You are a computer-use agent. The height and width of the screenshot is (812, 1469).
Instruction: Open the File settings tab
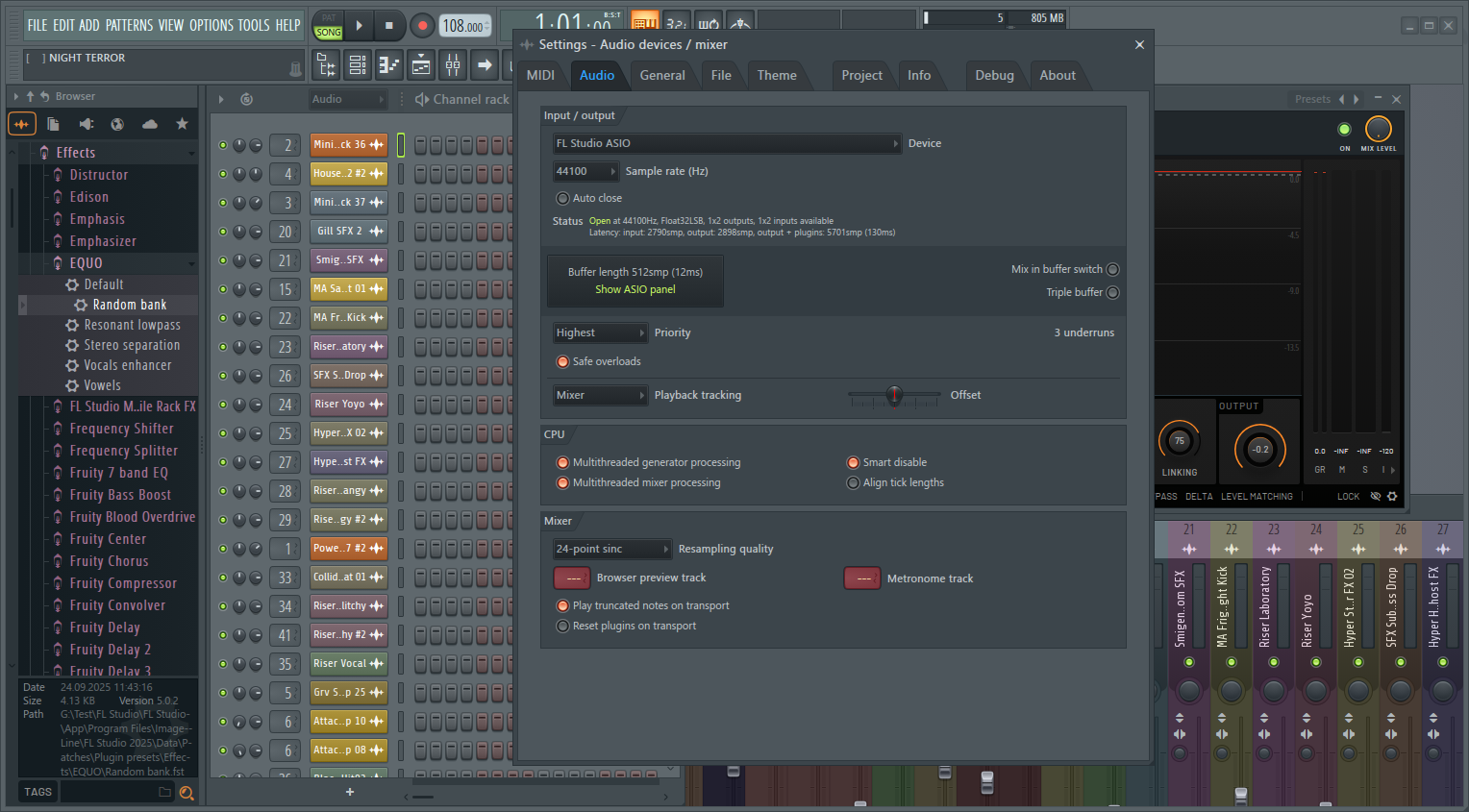(721, 76)
